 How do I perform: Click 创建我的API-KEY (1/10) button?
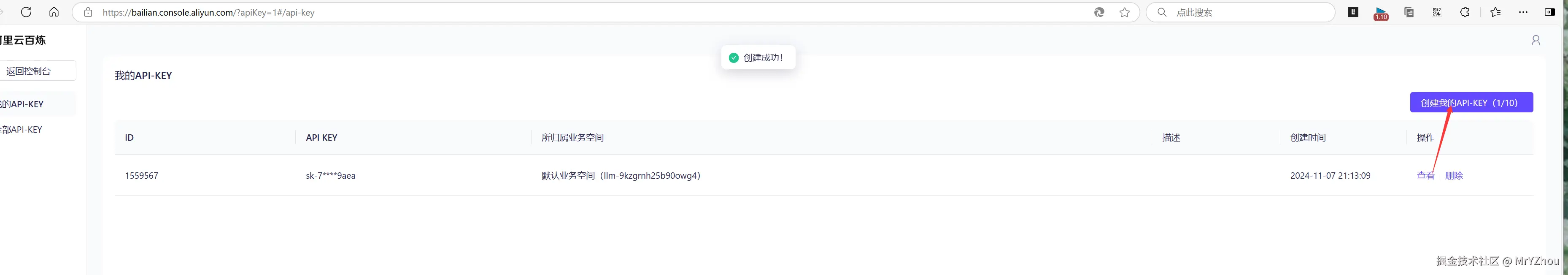click(1471, 103)
